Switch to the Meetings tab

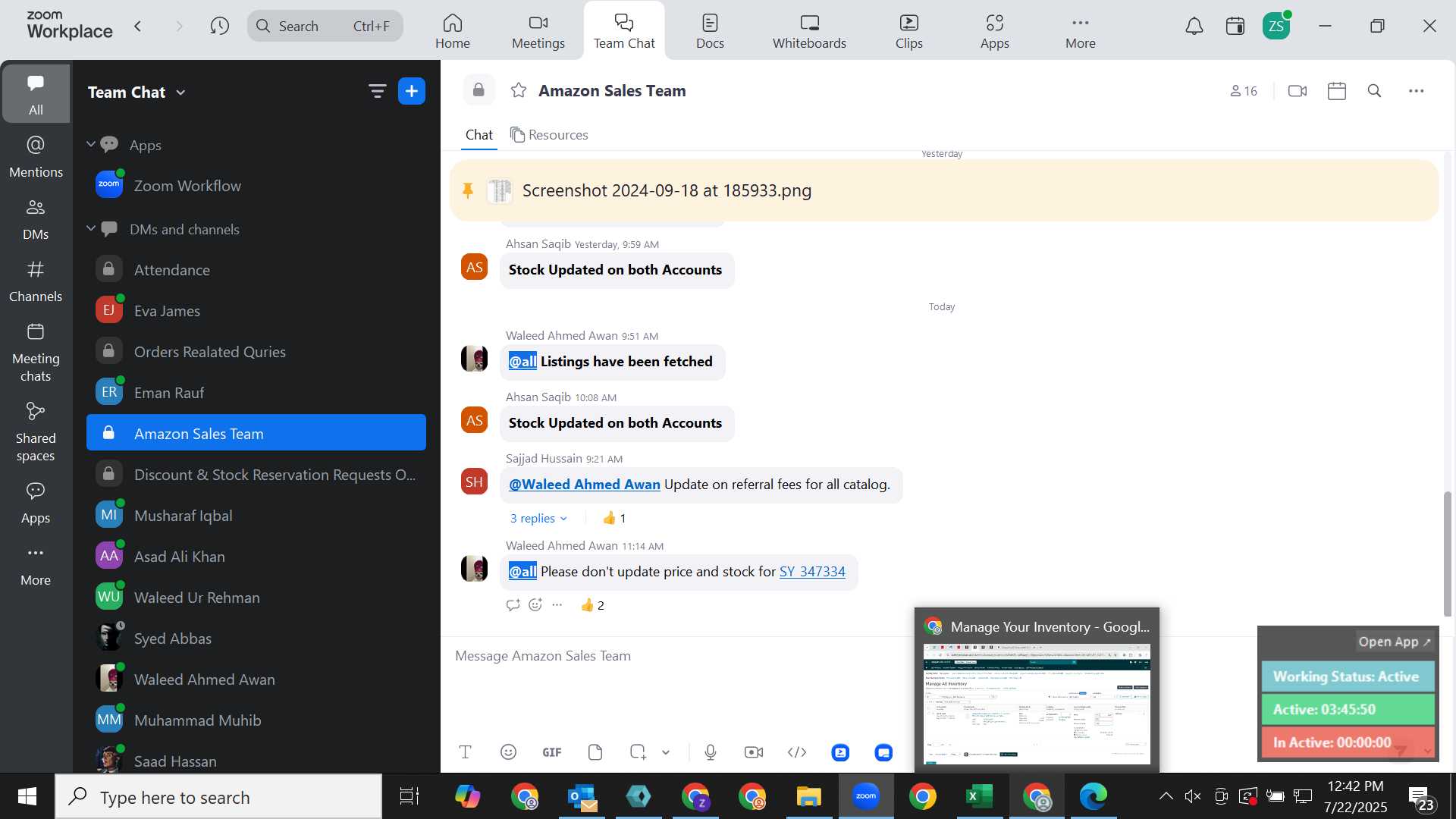click(x=538, y=31)
